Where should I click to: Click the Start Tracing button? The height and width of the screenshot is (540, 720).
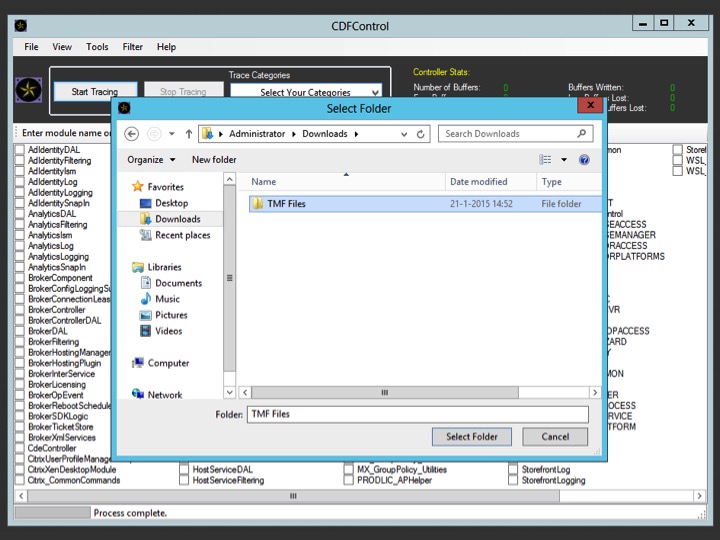click(95, 91)
